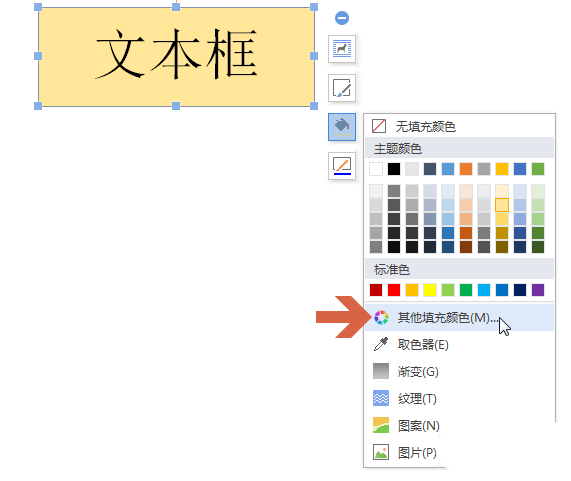This screenshot has width=571, height=481.
Task: Click the blue minus collapse icon
Action: click(342, 18)
